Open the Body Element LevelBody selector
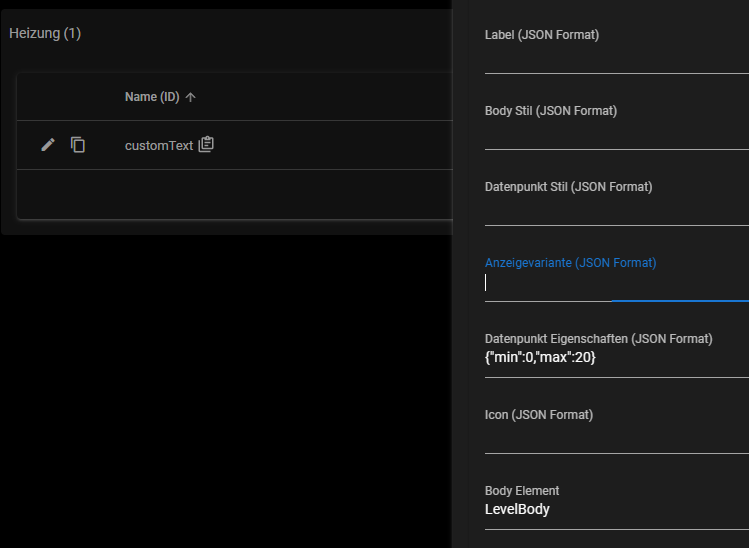This screenshot has height=548, width=749. tap(617, 509)
